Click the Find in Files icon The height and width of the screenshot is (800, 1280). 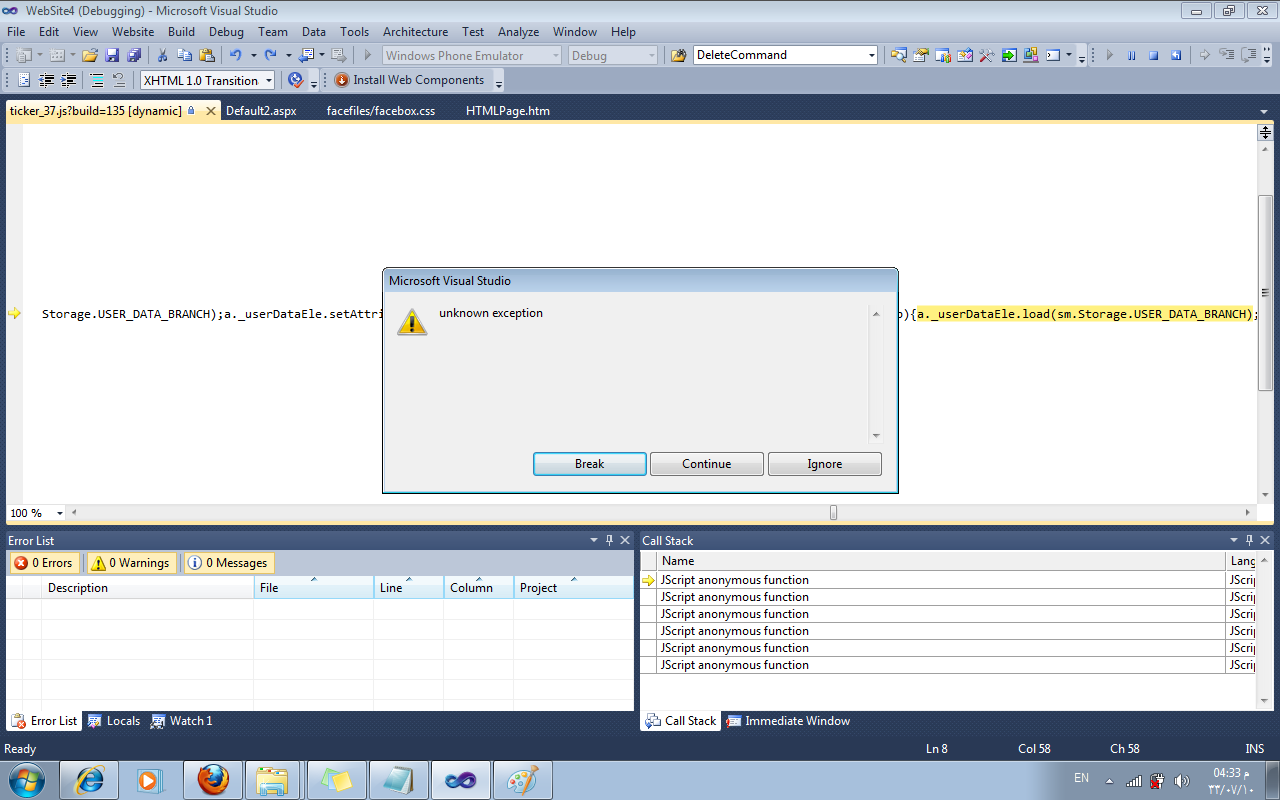pos(679,56)
